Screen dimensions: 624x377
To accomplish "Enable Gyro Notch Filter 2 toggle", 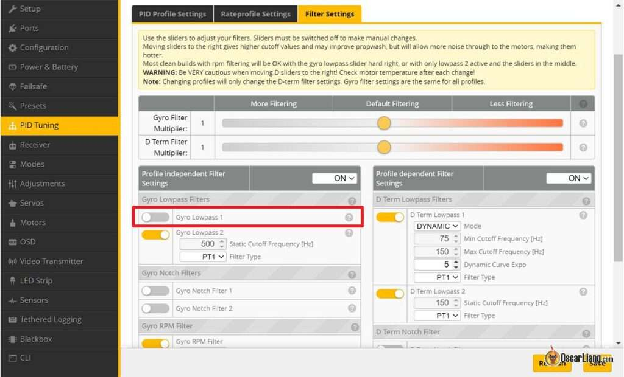I will point(155,309).
